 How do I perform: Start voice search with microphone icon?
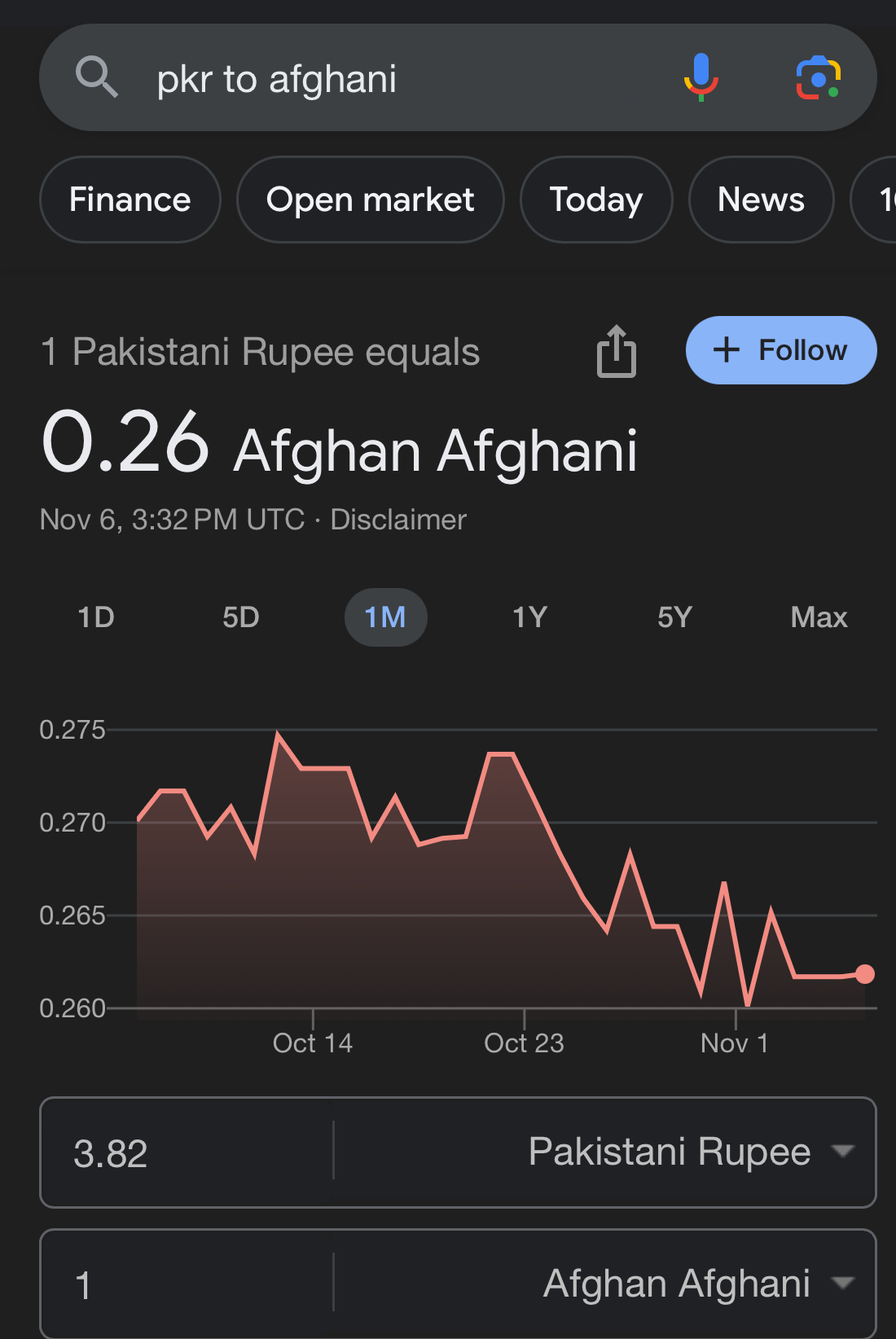click(701, 77)
